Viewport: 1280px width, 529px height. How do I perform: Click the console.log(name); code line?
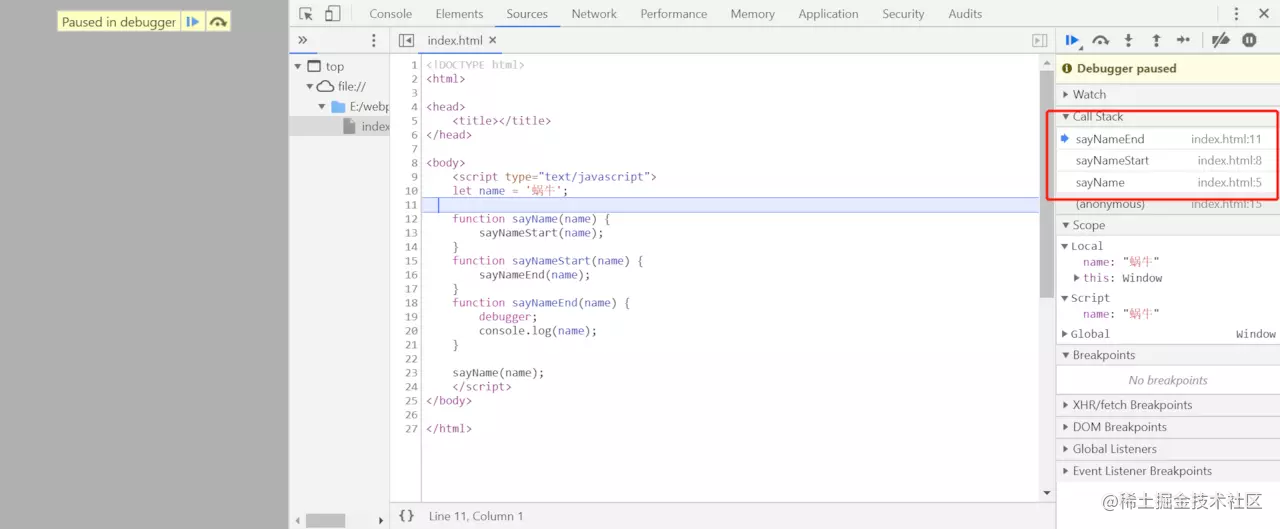point(538,330)
